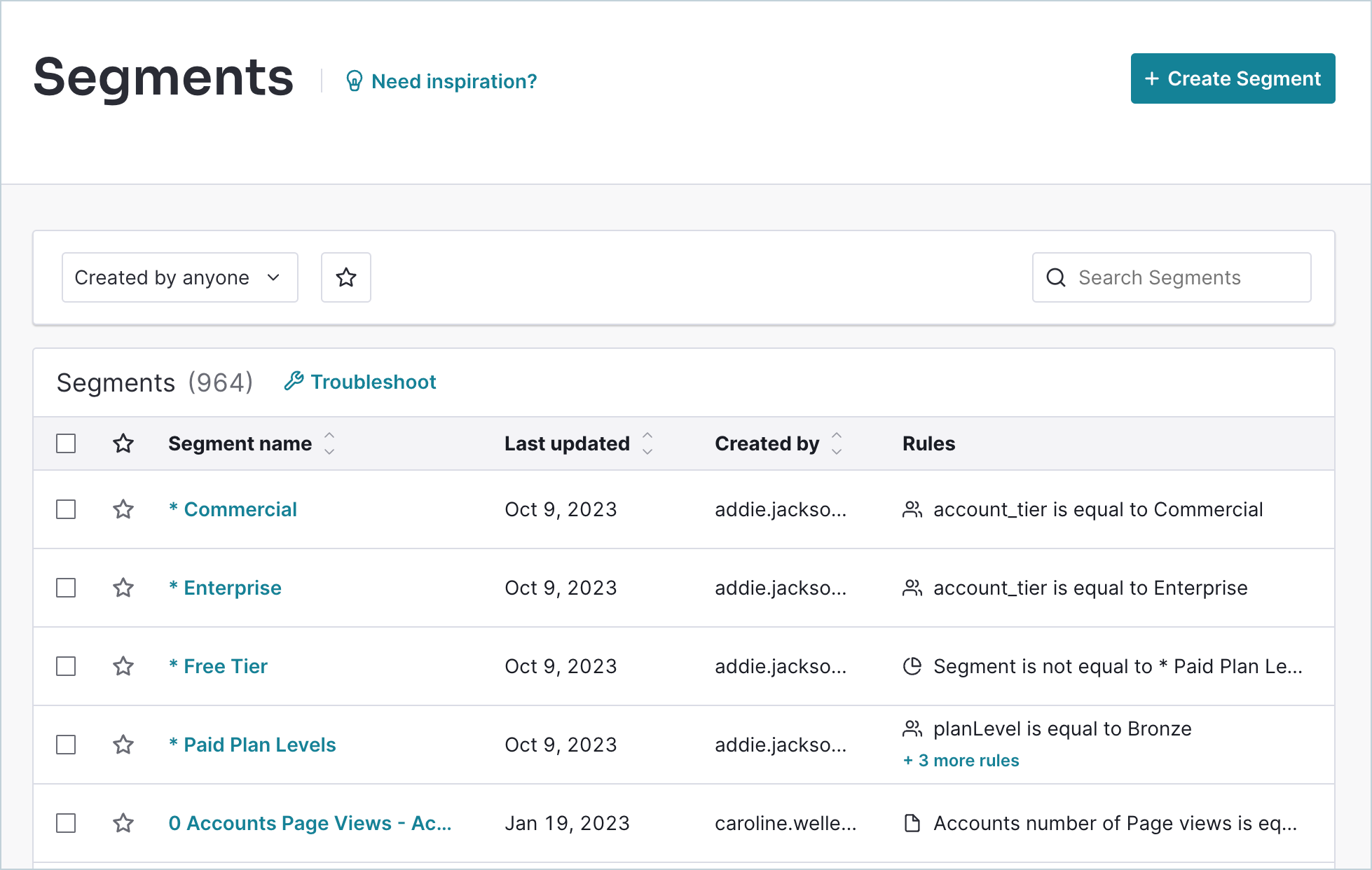This screenshot has height=870, width=1372.
Task: Expand the + 3 more rules link
Action: pos(961,761)
